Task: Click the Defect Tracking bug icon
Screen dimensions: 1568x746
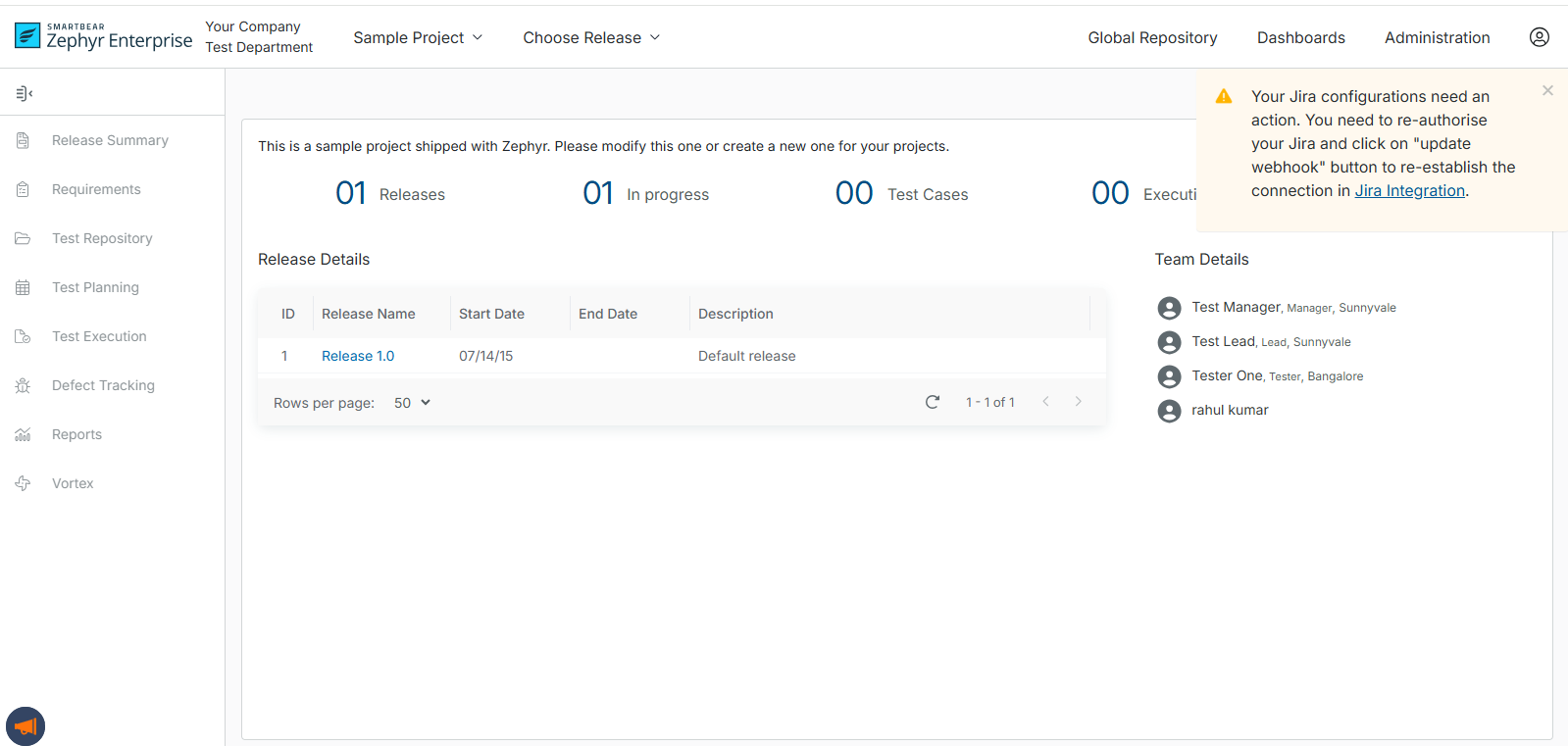Action: [x=23, y=385]
